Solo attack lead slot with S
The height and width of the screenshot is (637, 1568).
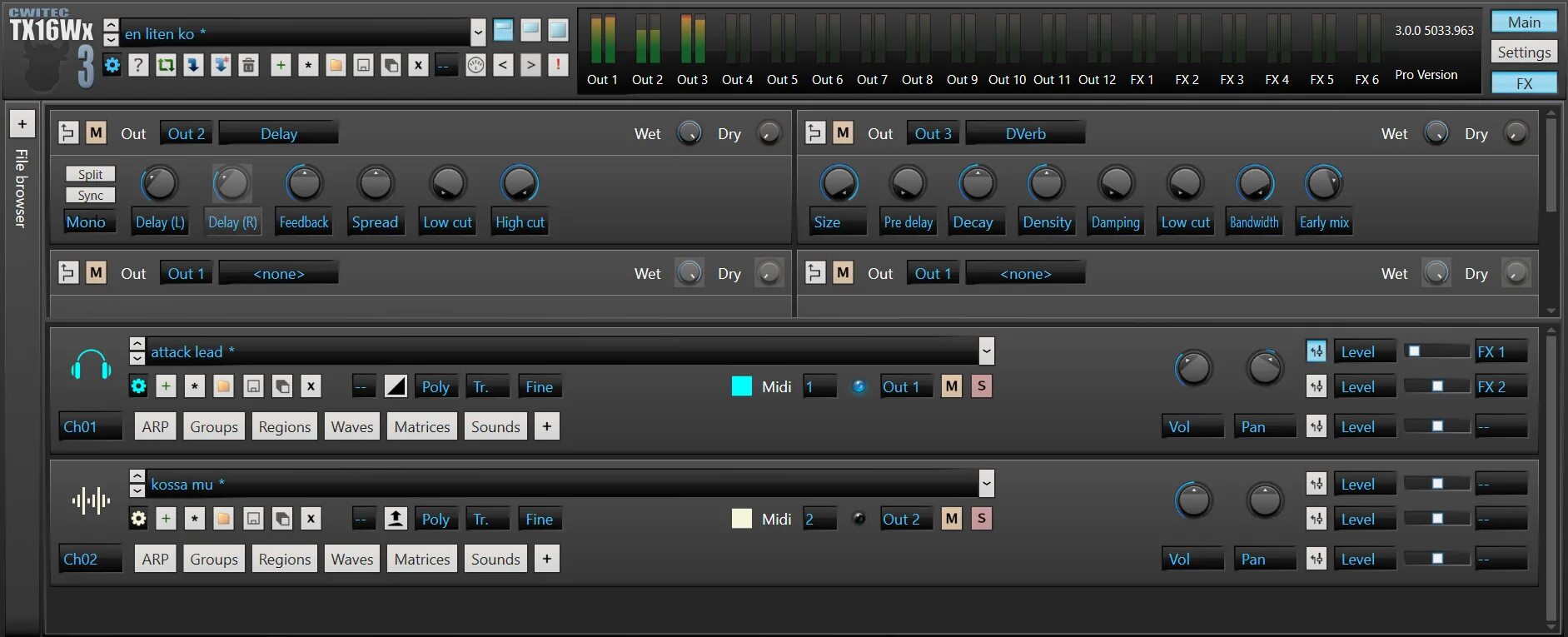(982, 386)
